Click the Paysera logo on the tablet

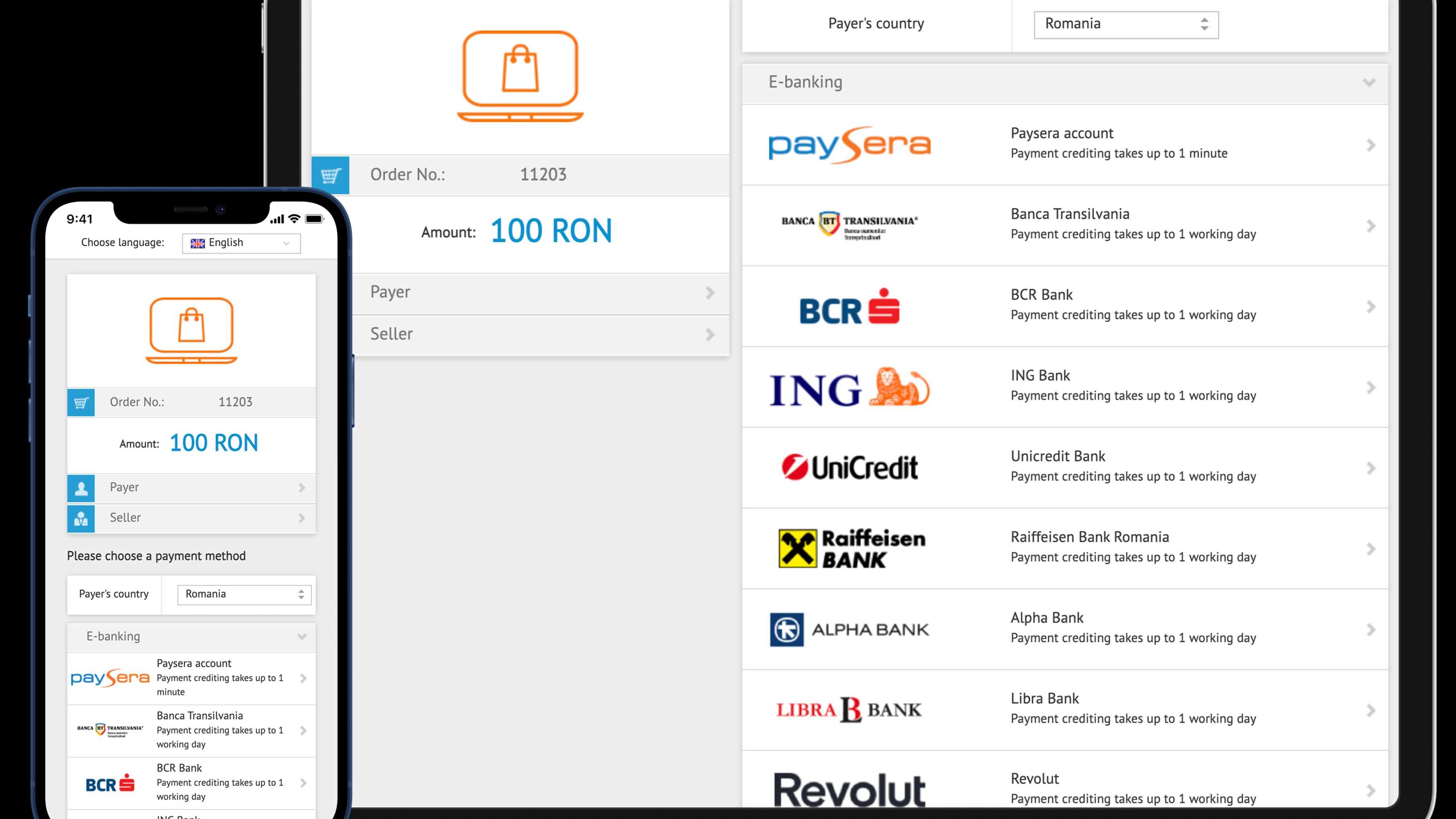(x=850, y=145)
